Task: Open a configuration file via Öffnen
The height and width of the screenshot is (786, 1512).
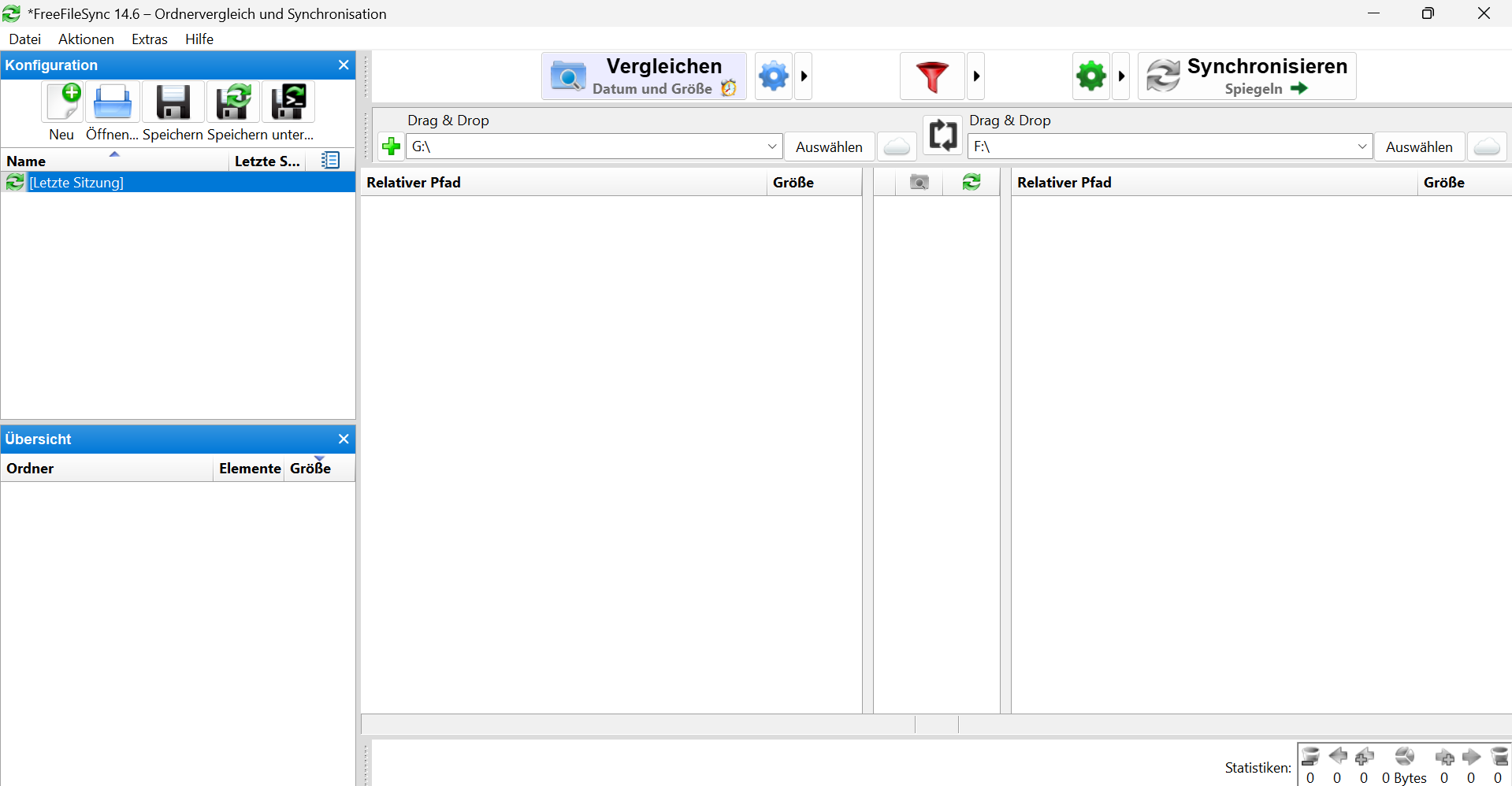Action: (x=113, y=102)
